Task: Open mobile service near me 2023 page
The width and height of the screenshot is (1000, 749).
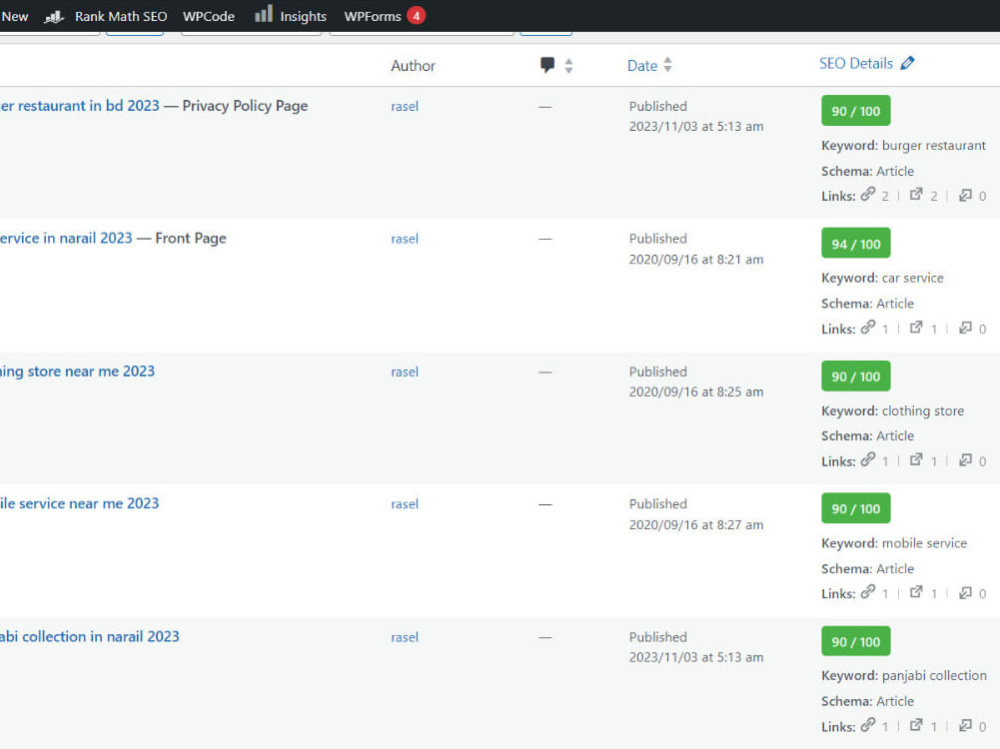Action: point(79,503)
